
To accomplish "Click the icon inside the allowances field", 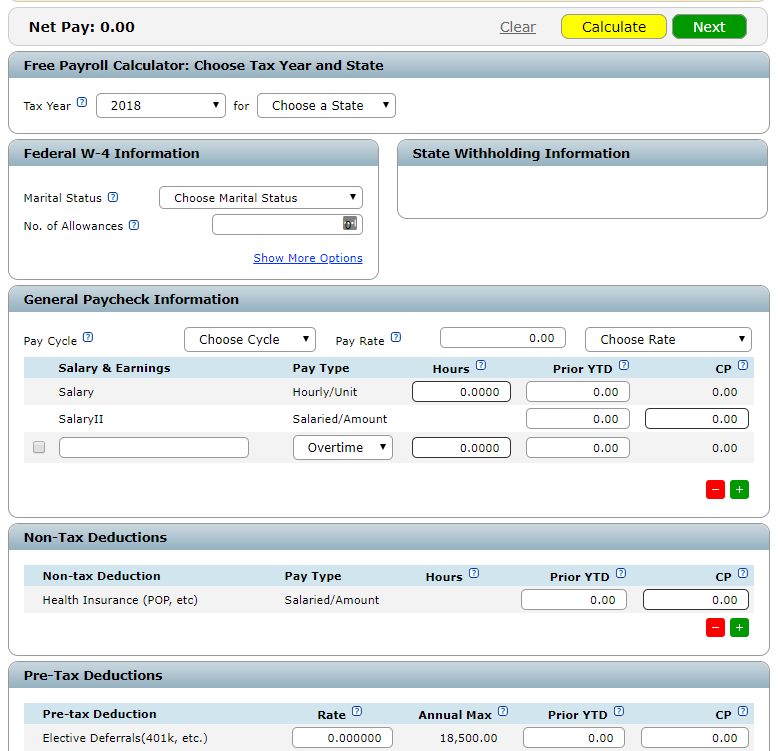I will pyautogui.click(x=350, y=224).
